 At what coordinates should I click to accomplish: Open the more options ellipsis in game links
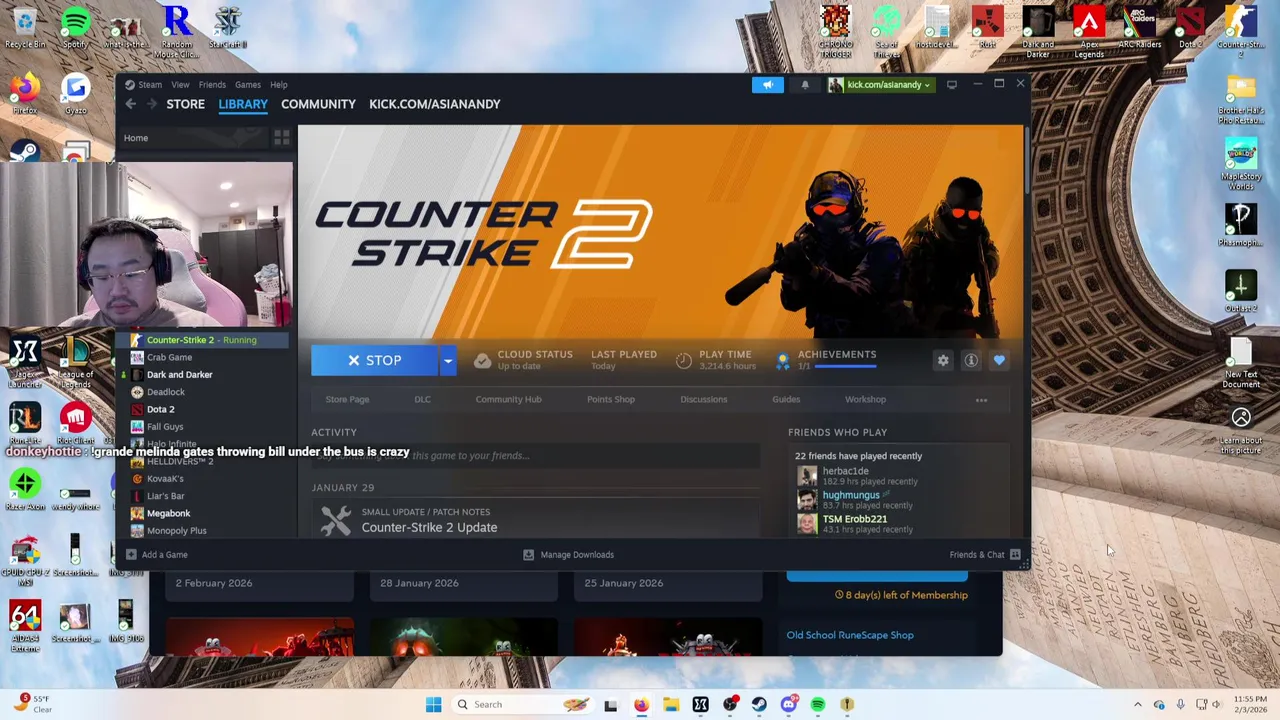pyautogui.click(x=981, y=400)
